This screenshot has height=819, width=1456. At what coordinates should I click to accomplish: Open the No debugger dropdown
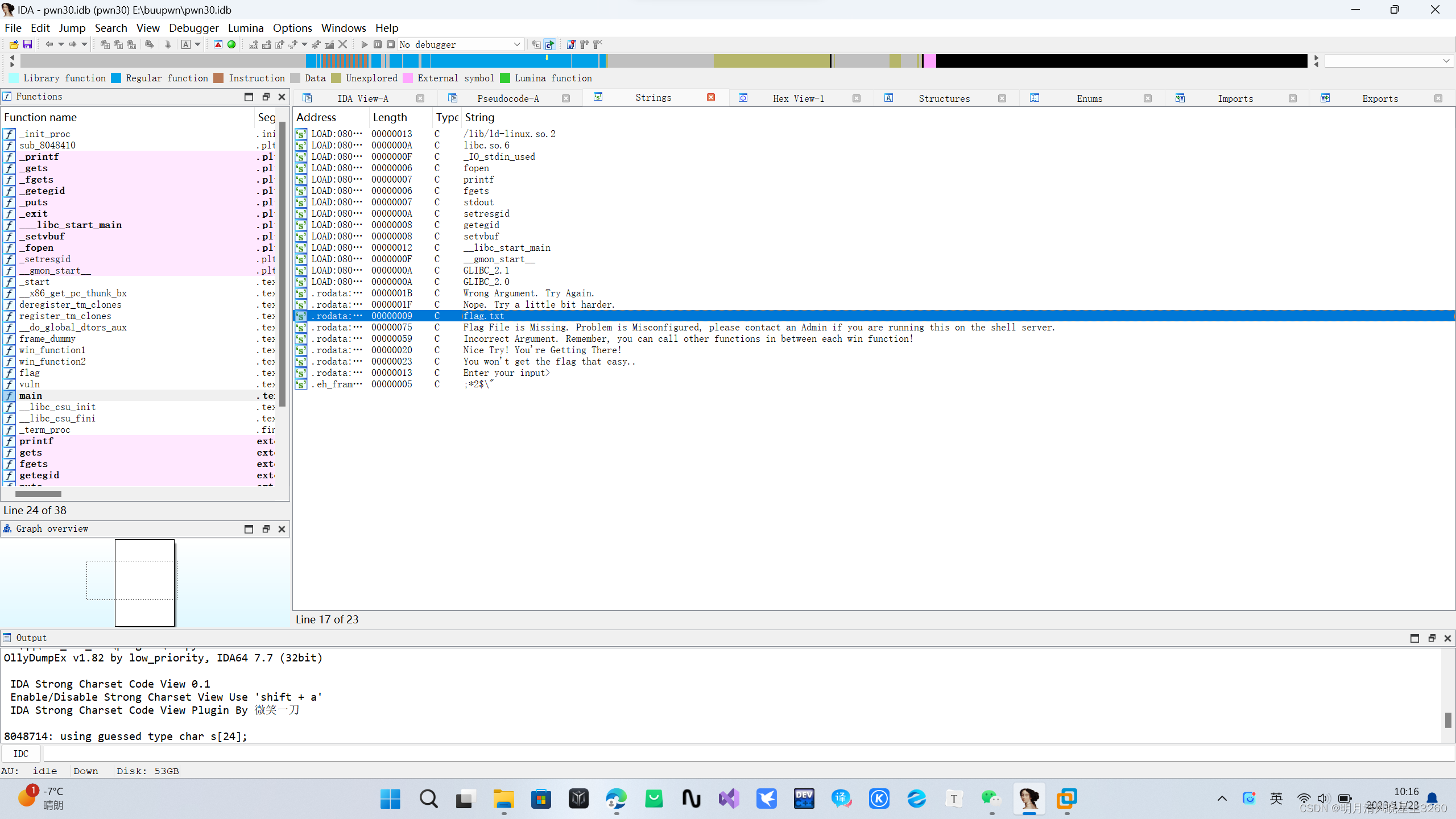click(x=516, y=44)
